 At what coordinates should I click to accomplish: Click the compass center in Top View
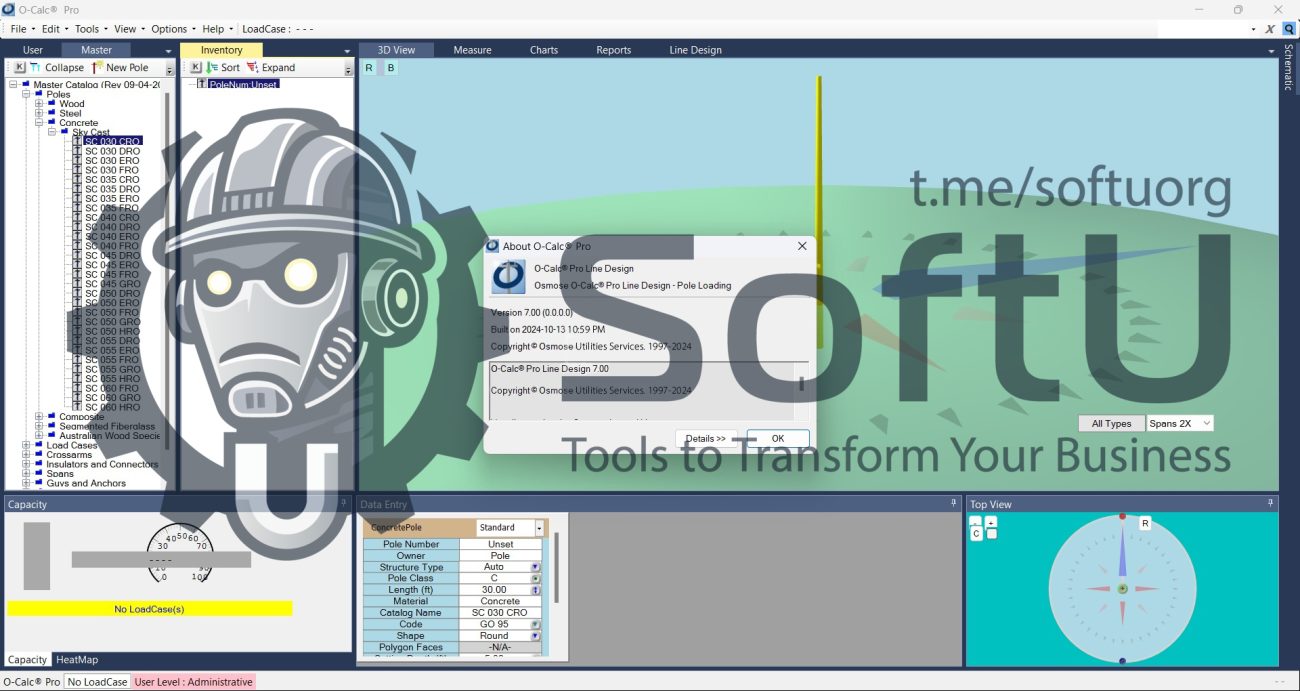[1122, 589]
